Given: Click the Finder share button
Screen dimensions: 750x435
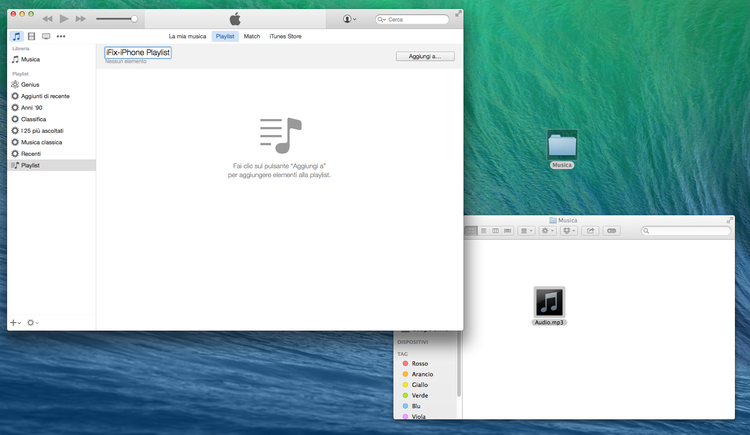Looking at the screenshot, I should 590,231.
